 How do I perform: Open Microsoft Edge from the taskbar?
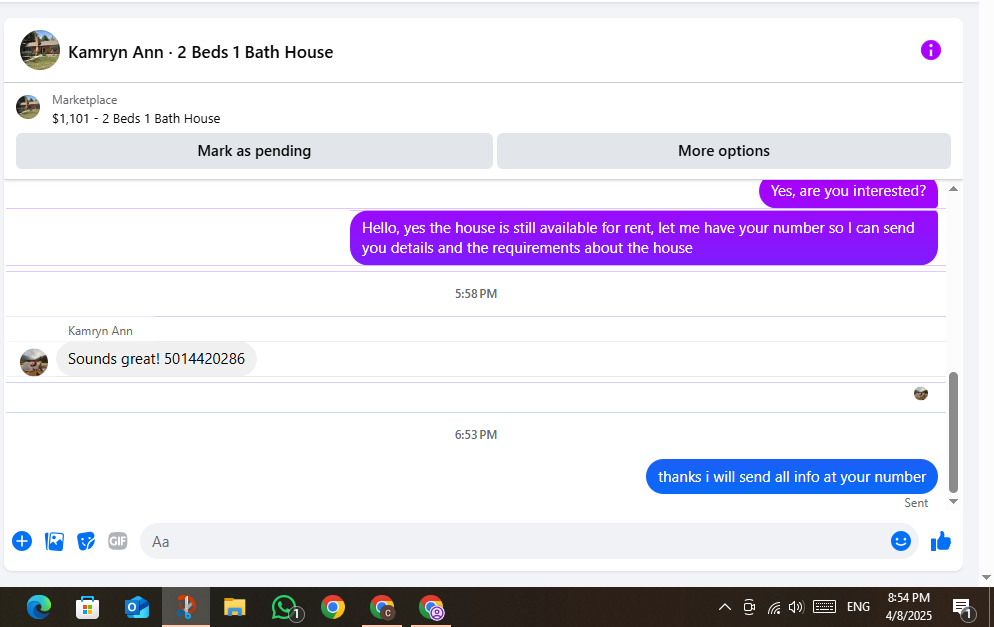[x=39, y=607]
